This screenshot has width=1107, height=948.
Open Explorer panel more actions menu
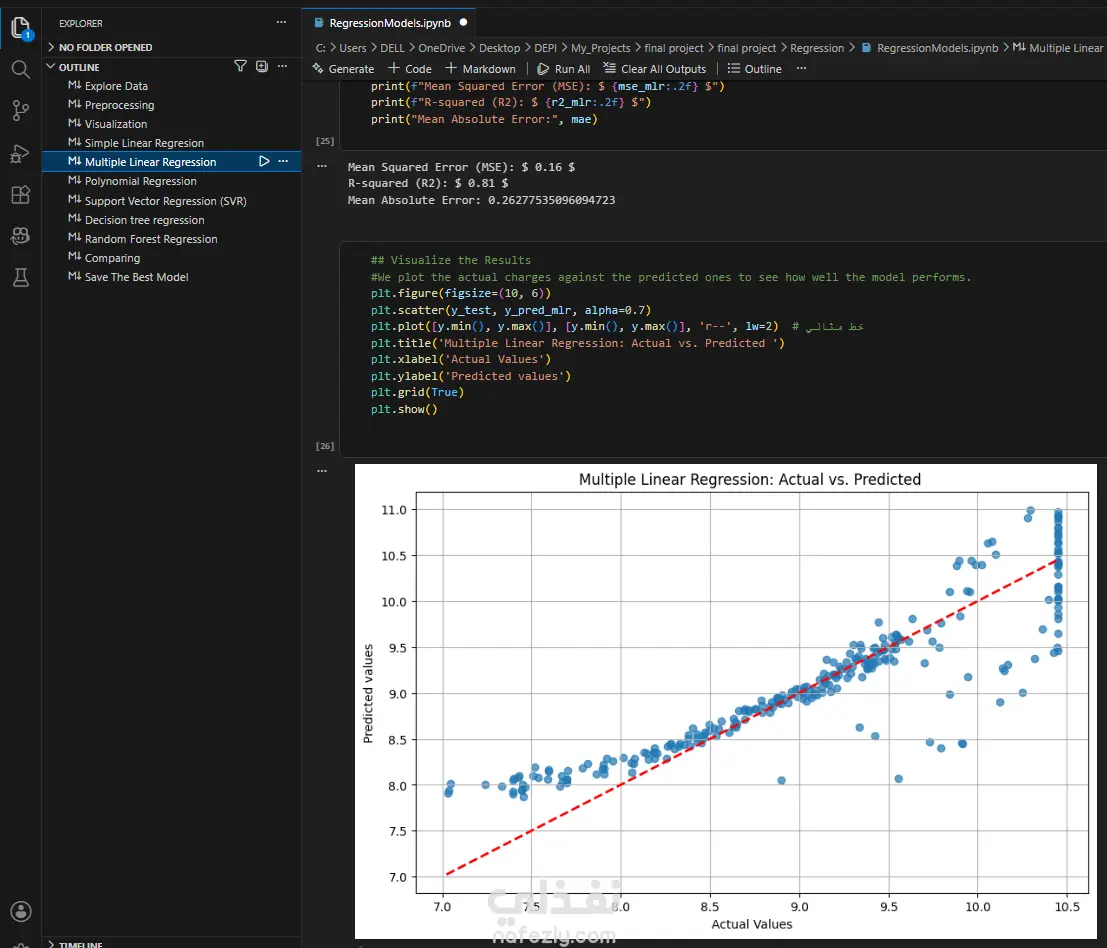tap(282, 23)
